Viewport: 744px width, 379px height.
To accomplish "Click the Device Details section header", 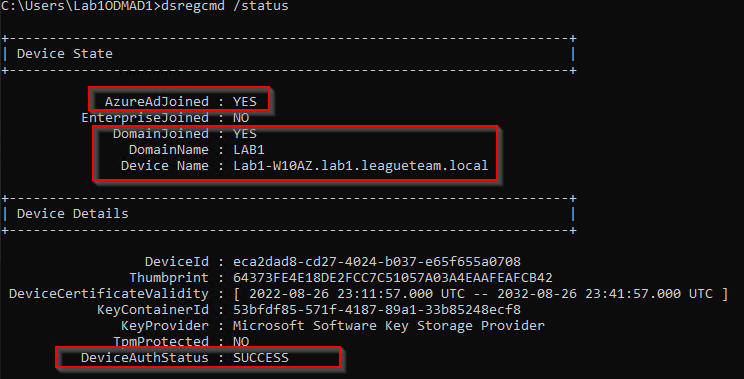I will (x=73, y=214).
